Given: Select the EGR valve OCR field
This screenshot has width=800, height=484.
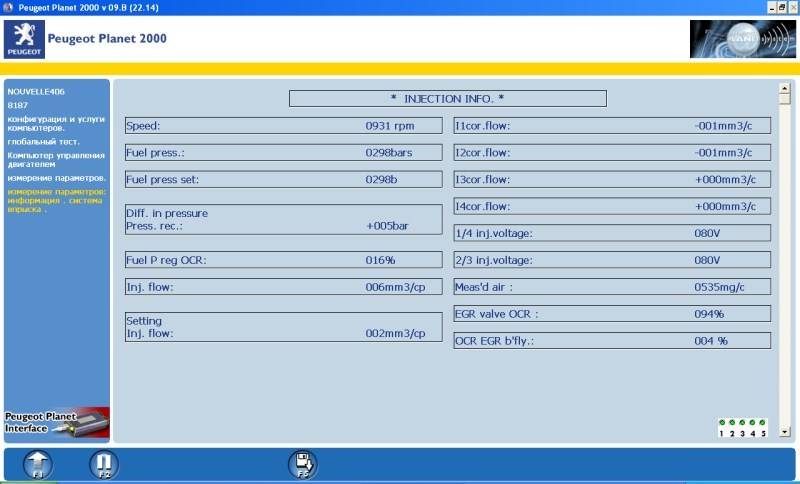Looking at the screenshot, I should tap(611, 314).
